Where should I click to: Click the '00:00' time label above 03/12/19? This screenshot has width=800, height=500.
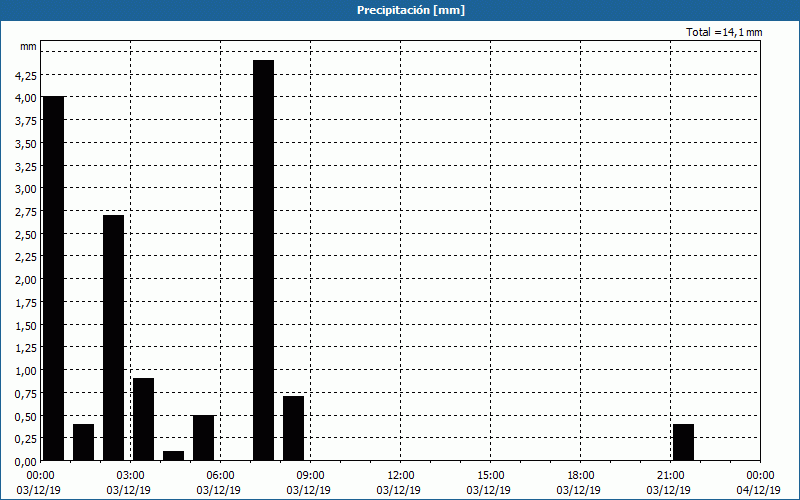coord(40,476)
